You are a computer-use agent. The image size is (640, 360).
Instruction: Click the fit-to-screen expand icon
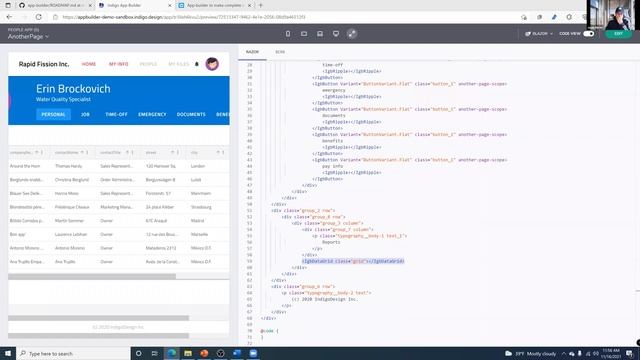point(352,34)
